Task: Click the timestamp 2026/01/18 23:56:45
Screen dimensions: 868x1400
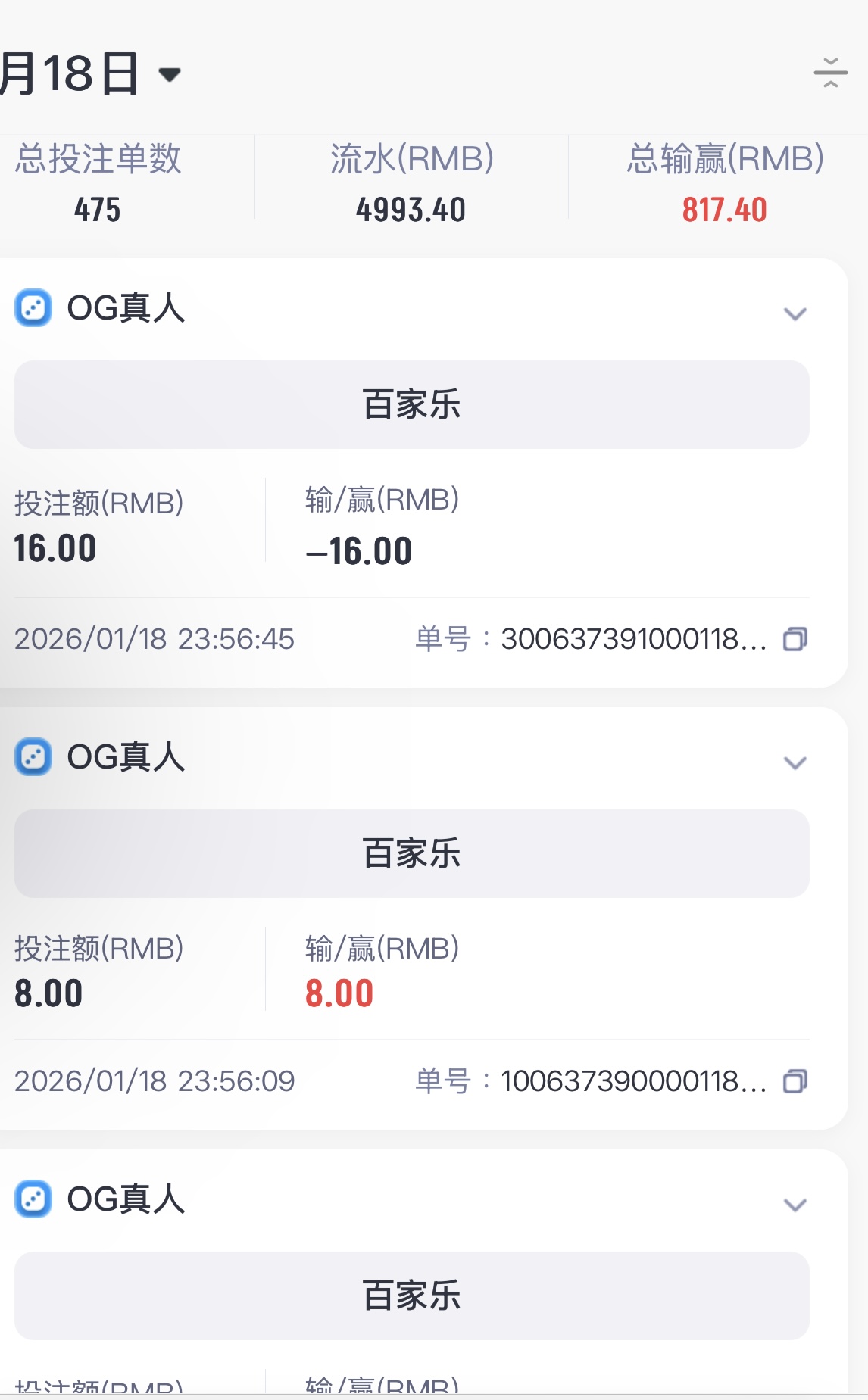Action: pyautogui.click(x=155, y=639)
